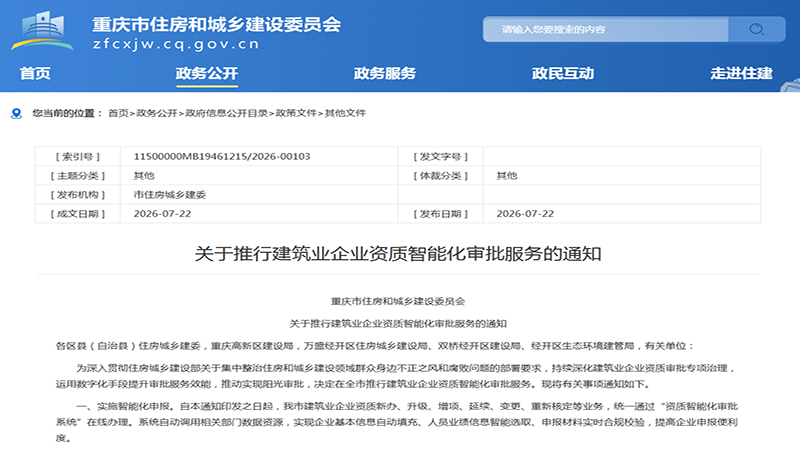Click the site title 重庆市住房和城乡建设委员会

coord(217,24)
